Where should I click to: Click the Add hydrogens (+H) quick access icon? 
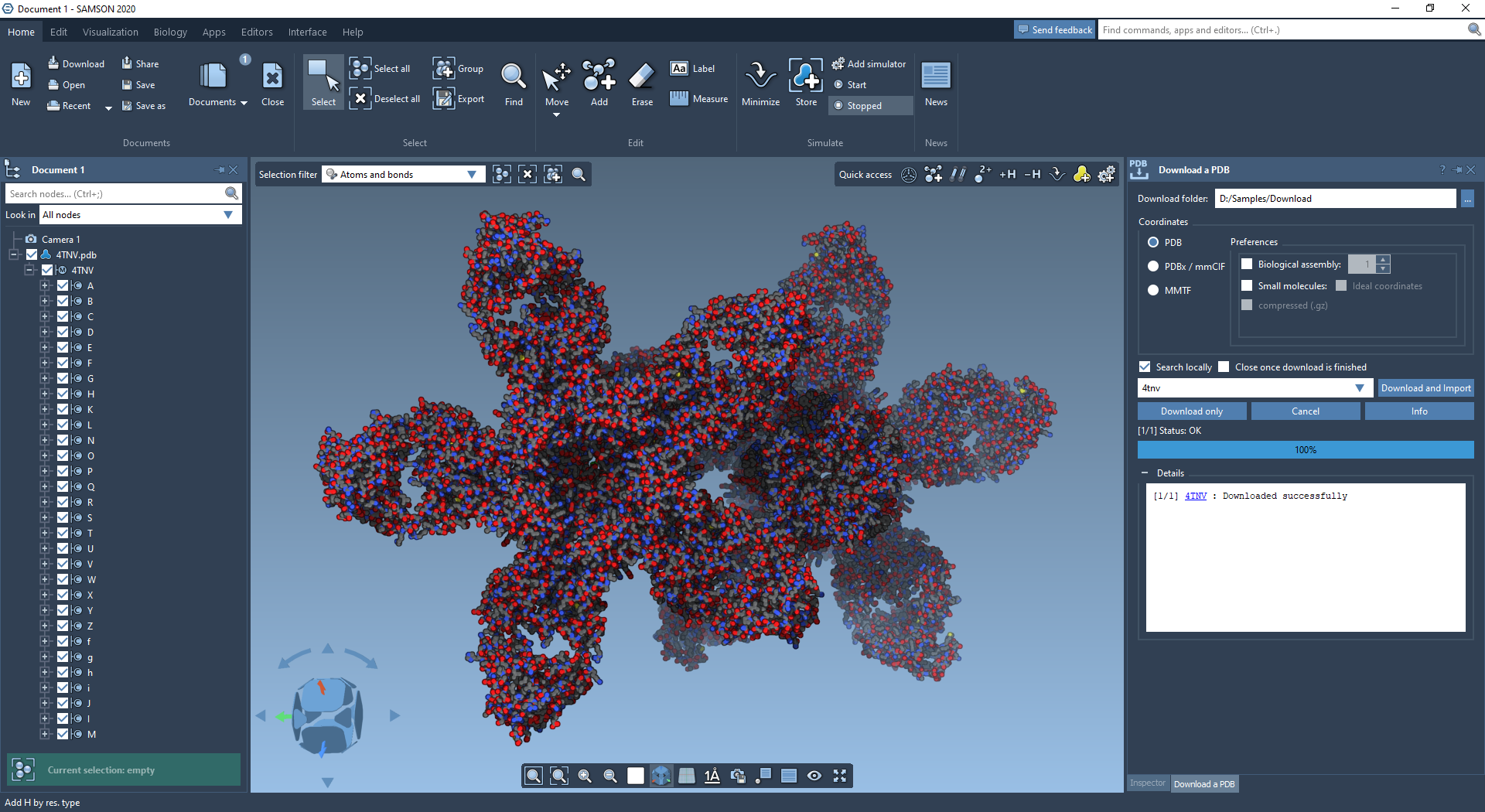(1007, 175)
